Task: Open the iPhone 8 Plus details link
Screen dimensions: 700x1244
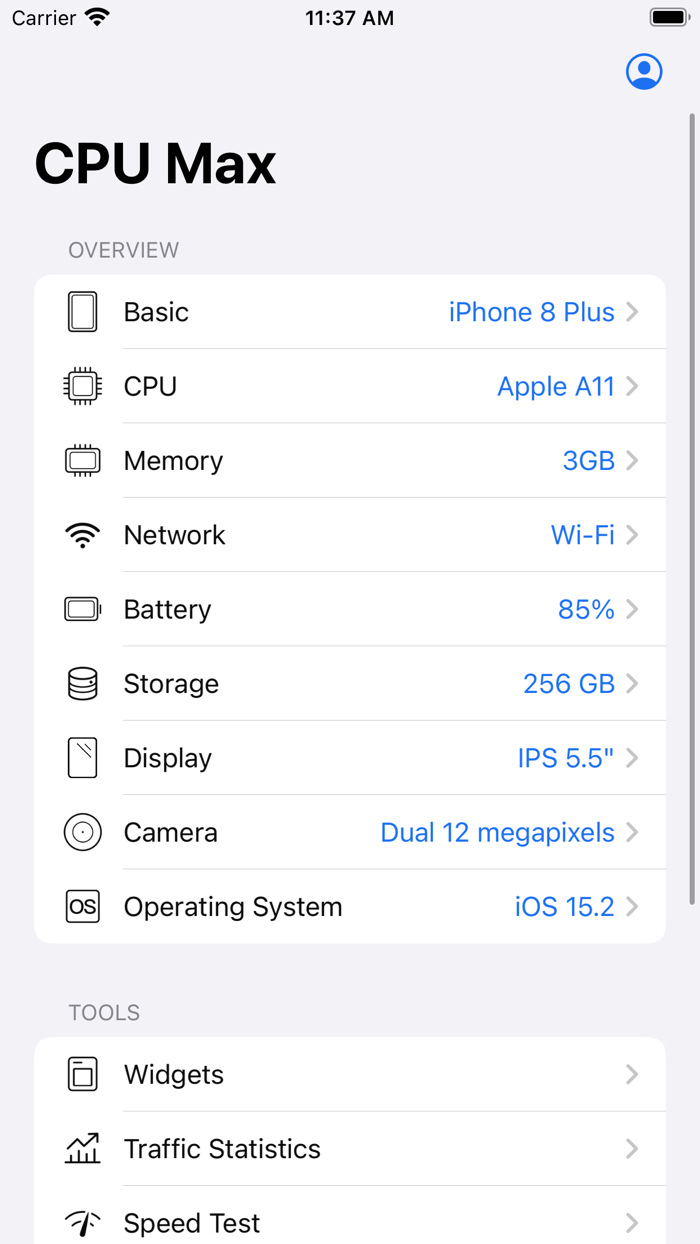Action: point(531,311)
